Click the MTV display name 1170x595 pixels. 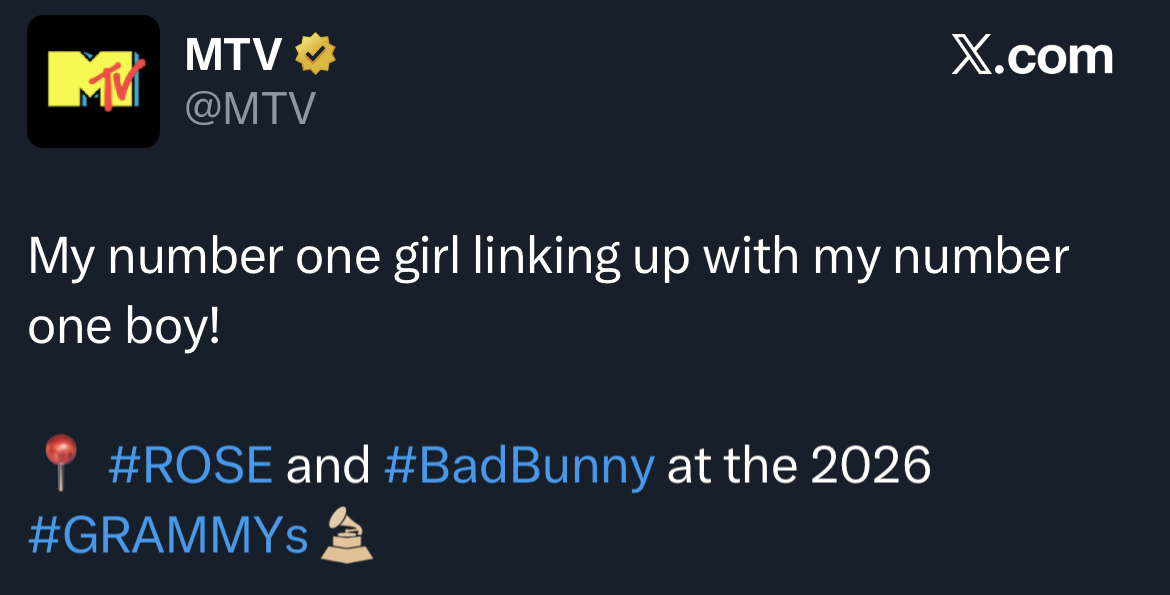[233, 55]
